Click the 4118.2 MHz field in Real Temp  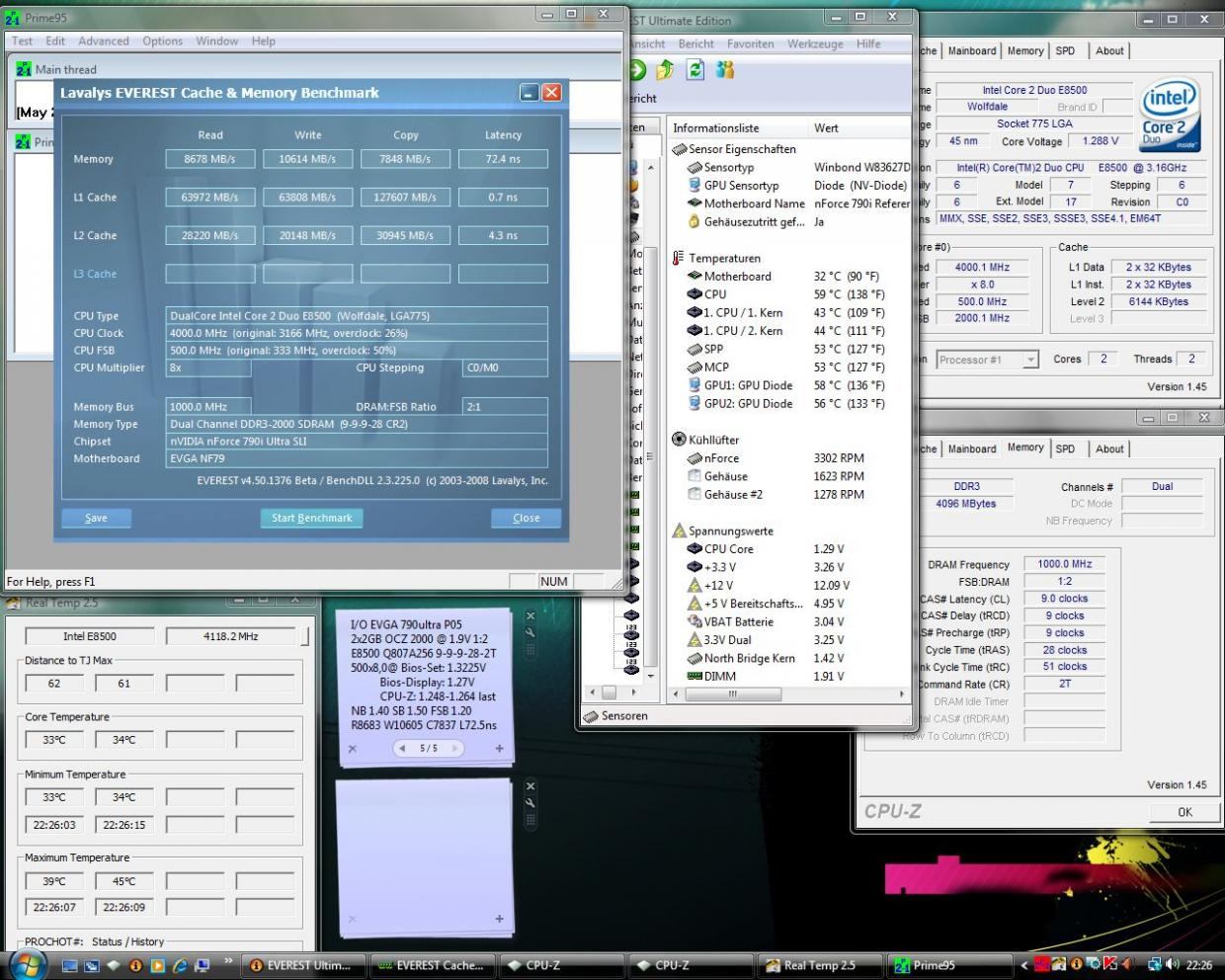[x=231, y=636]
